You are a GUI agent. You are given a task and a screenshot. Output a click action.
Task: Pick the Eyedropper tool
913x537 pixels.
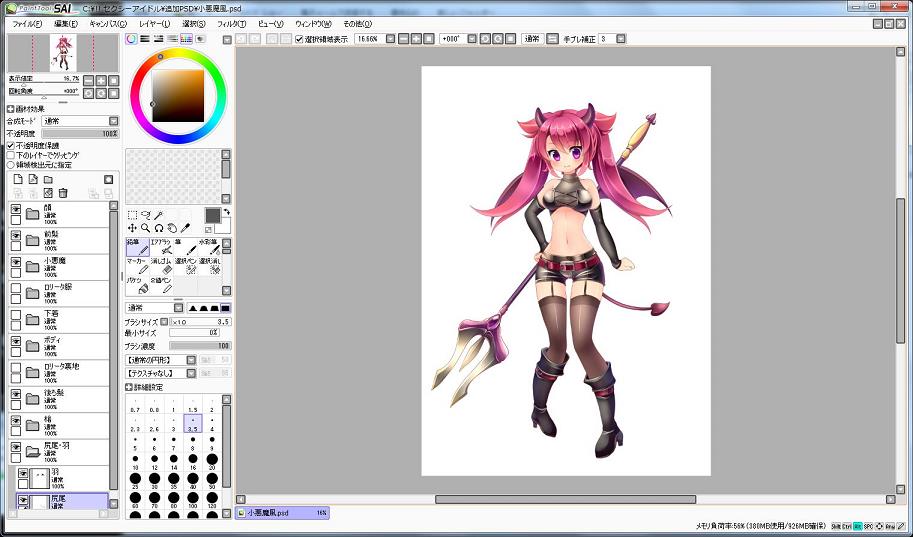(185, 228)
